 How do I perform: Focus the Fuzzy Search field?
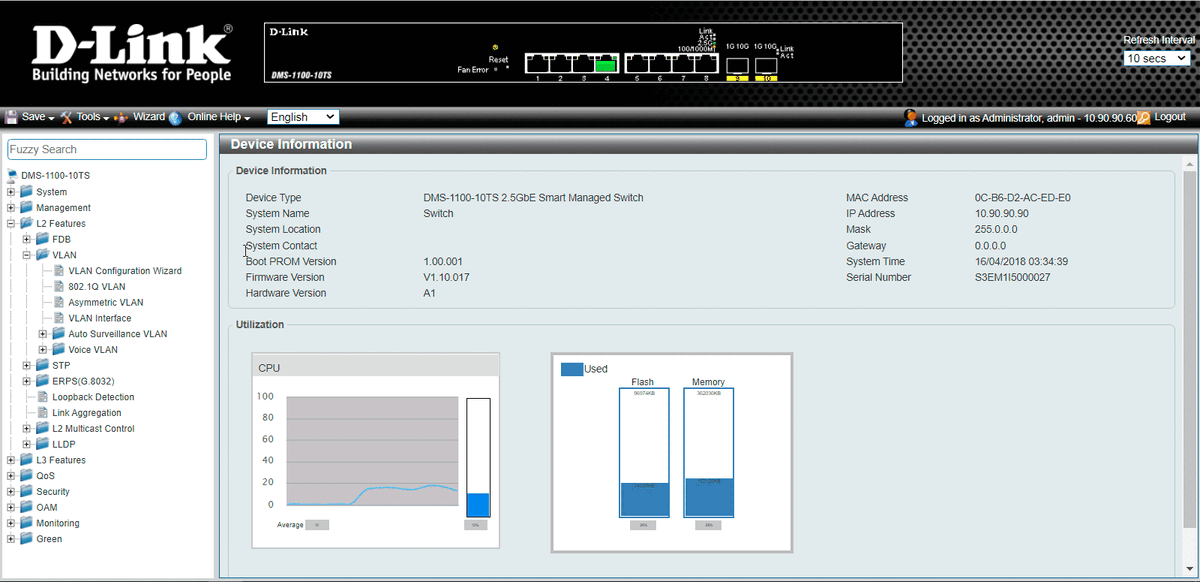(107, 149)
